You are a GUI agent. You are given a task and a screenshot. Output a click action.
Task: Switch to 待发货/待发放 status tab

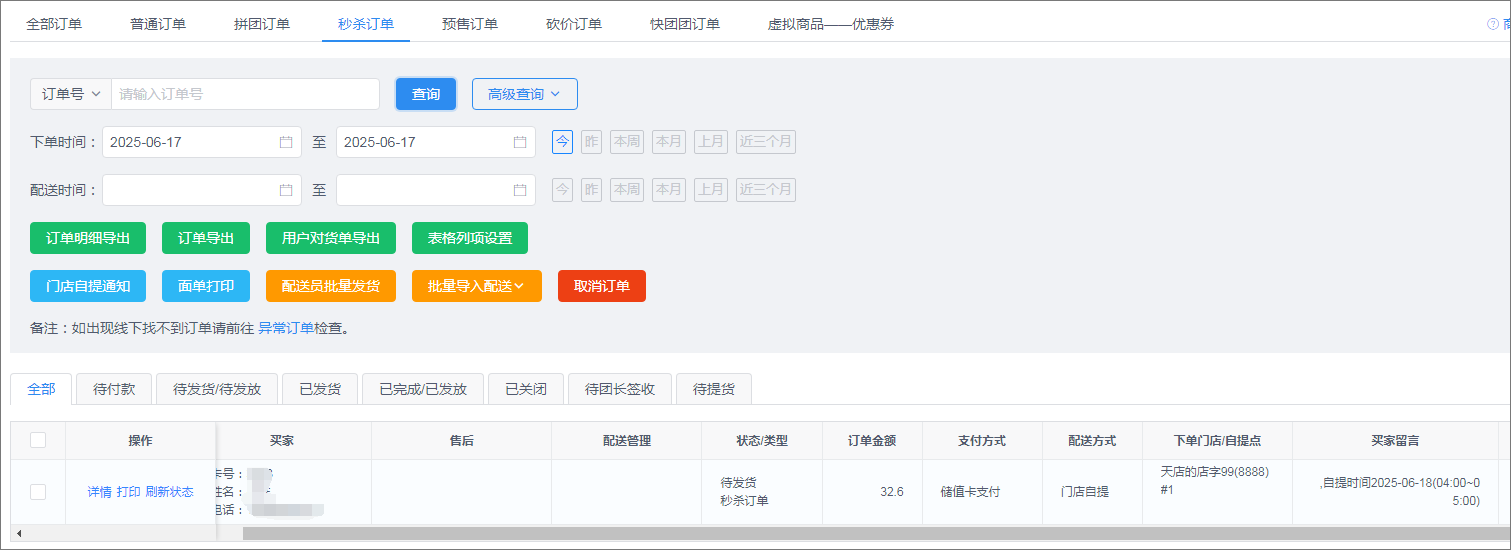click(217, 389)
